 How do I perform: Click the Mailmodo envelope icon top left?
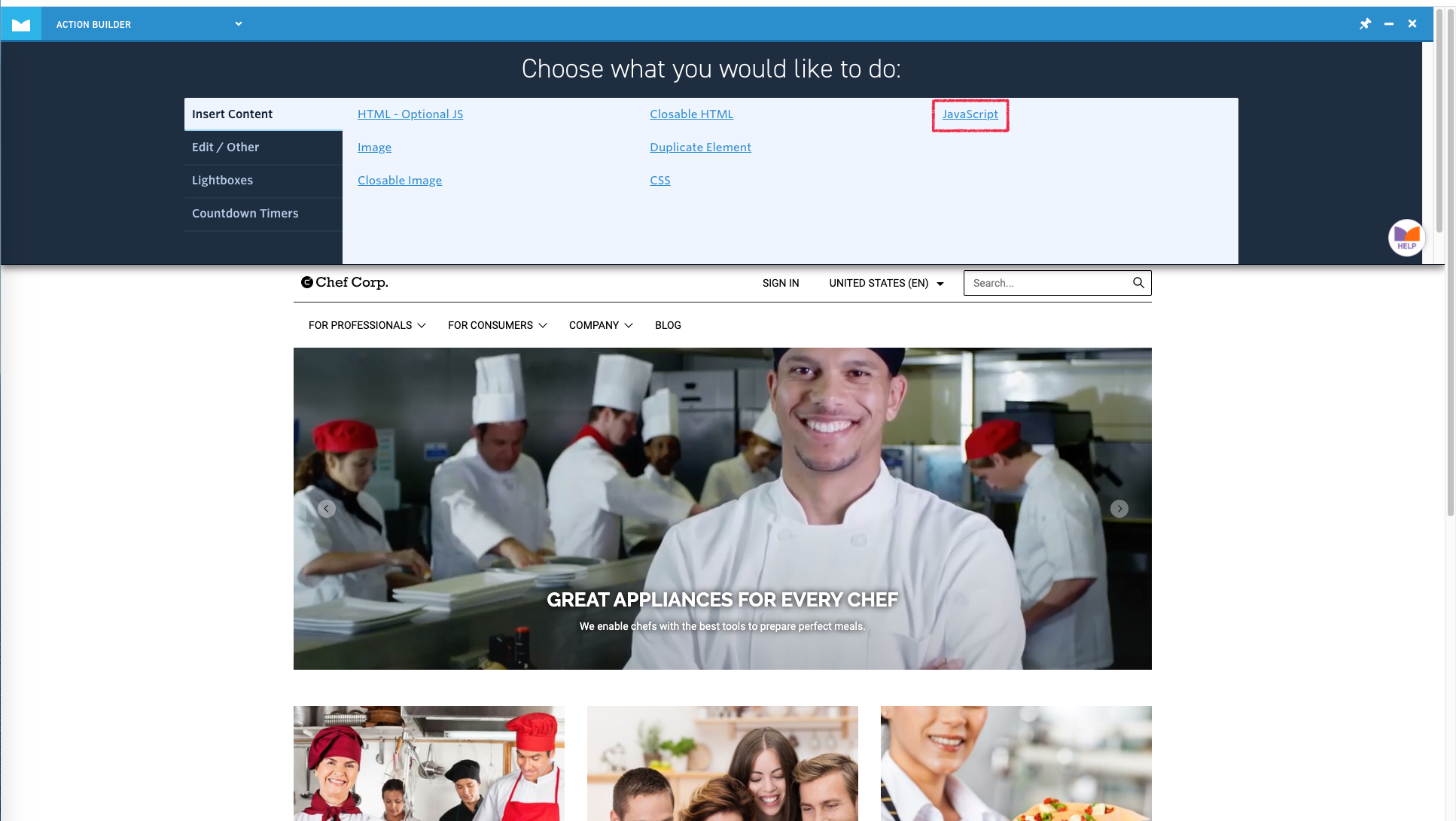[21, 23]
